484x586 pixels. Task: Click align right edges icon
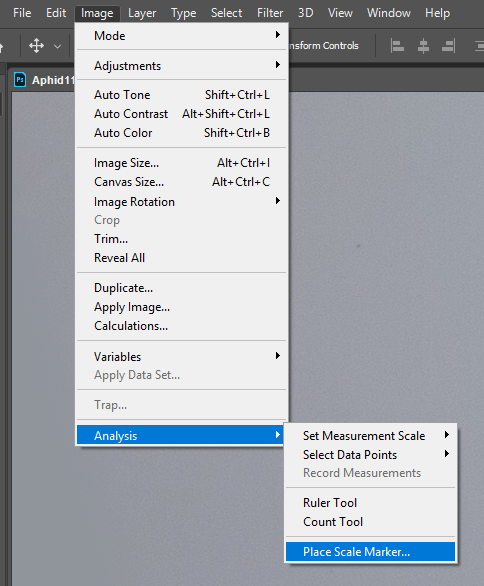pos(448,46)
